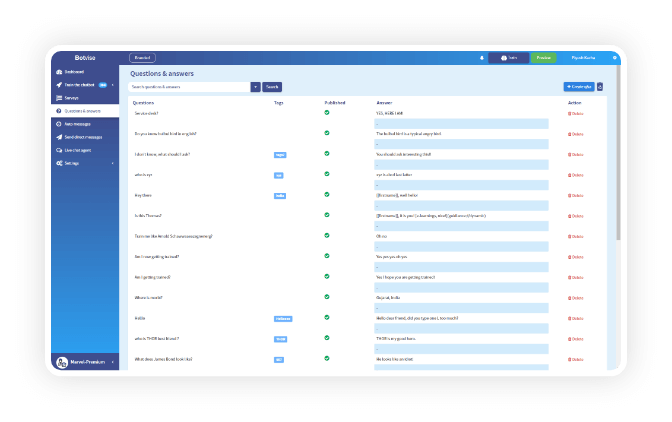Delete the bulbul bird question
The width and height of the screenshot is (672, 422).
(576, 135)
